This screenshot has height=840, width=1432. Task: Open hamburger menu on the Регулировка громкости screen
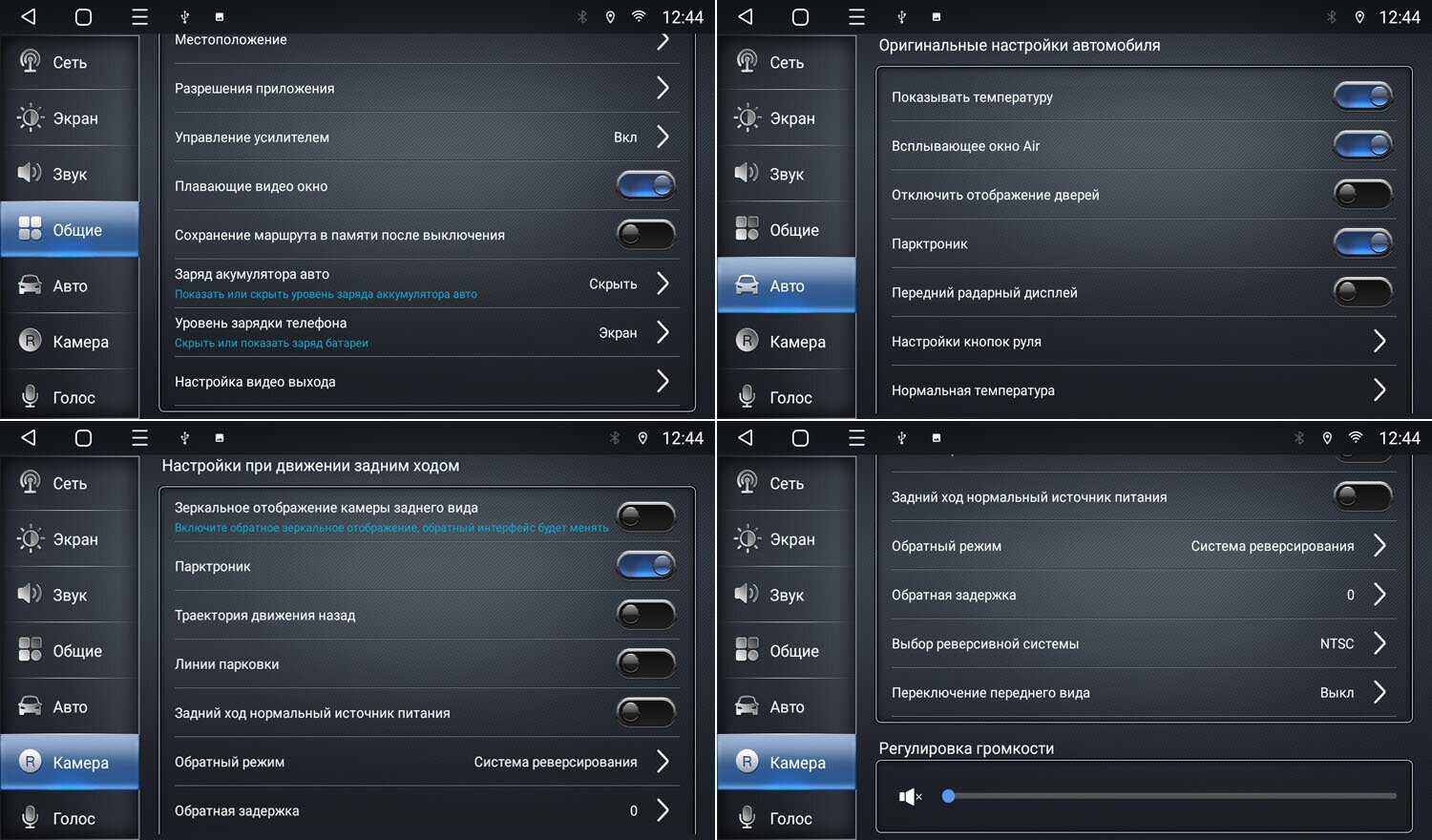coord(856,437)
